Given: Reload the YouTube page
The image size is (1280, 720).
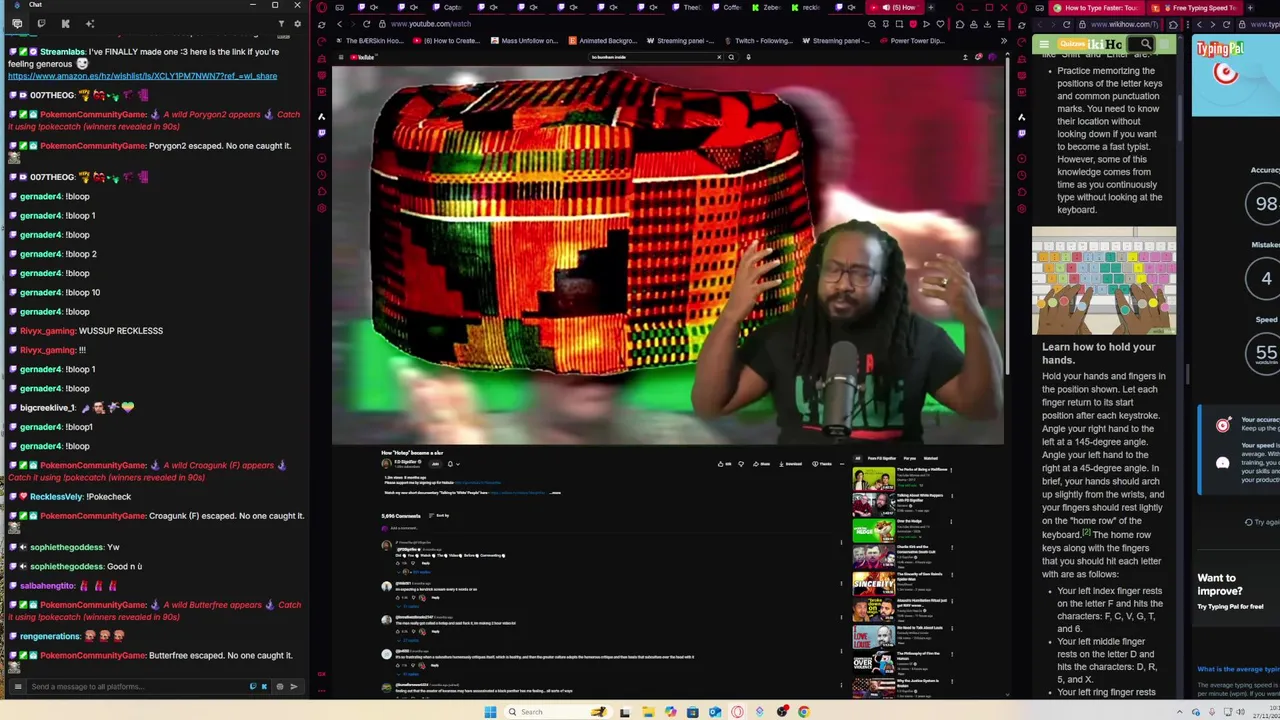Looking at the screenshot, I should pyautogui.click(x=366, y=24).
